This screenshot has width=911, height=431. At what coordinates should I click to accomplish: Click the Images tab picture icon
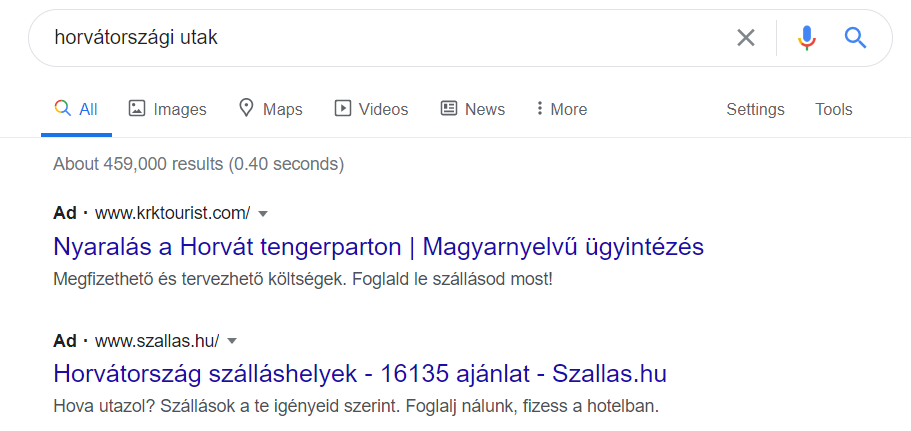137,108
